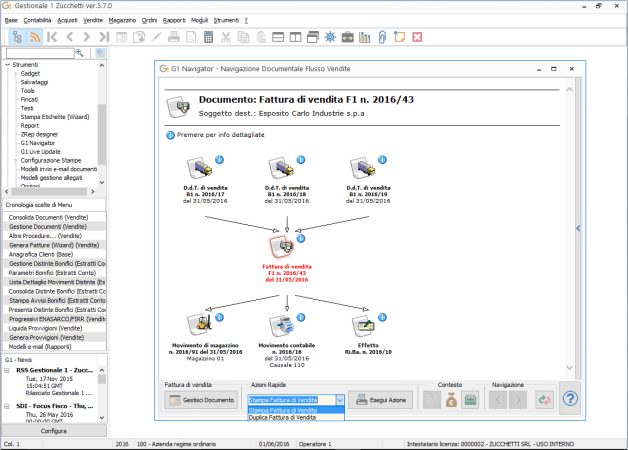Tile windows vertically icon
This screenshot has height=450, width=628.
point(296,37)
